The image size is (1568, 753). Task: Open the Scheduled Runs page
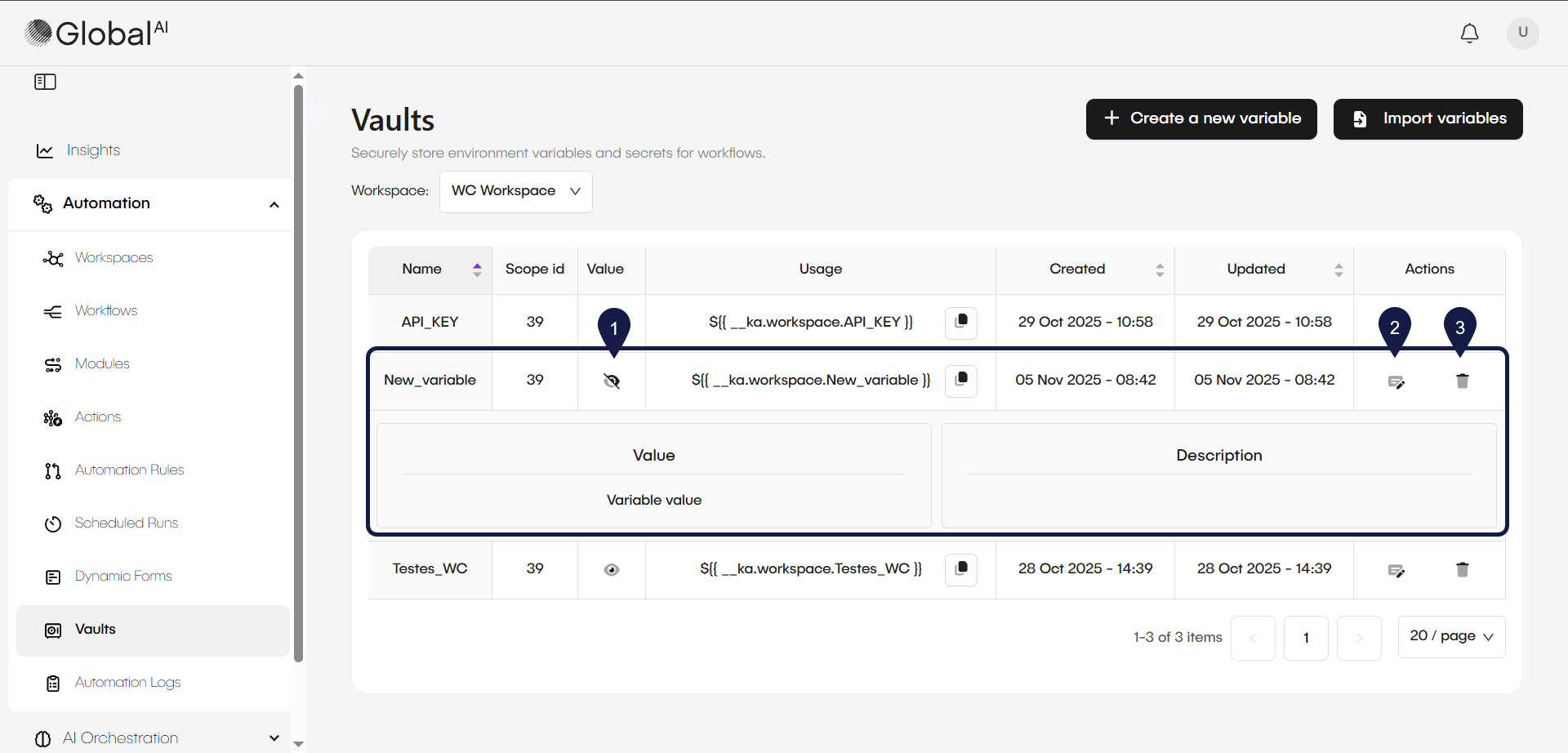126,523
